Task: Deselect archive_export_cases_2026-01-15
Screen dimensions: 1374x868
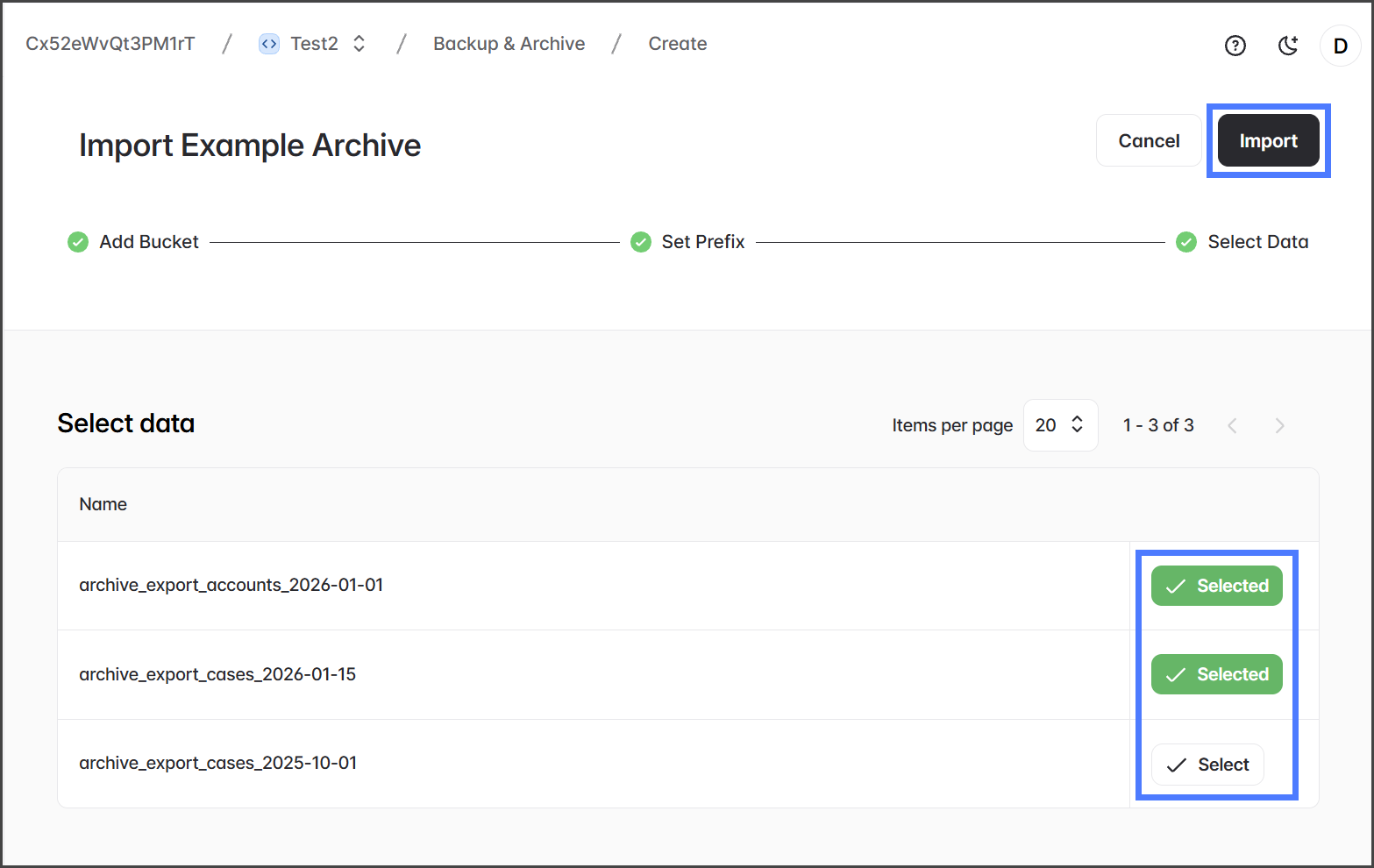Action: point(1216,674)
